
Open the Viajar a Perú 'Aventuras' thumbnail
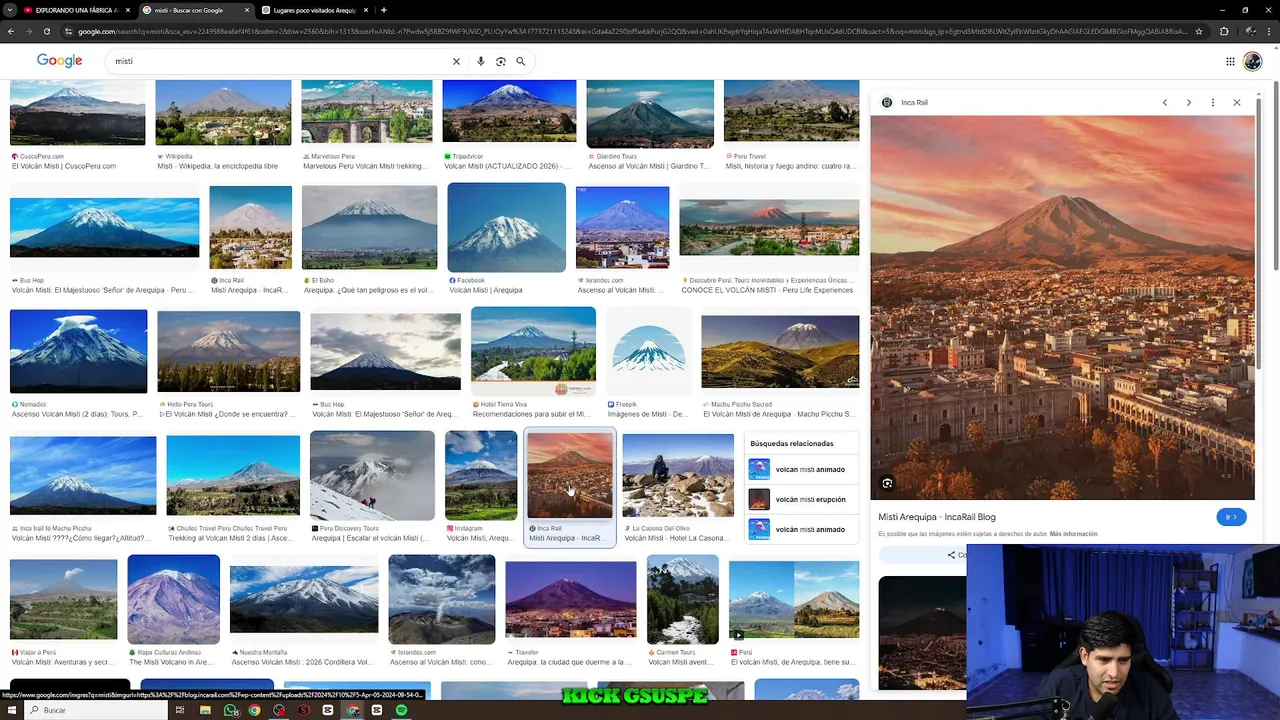63,599
